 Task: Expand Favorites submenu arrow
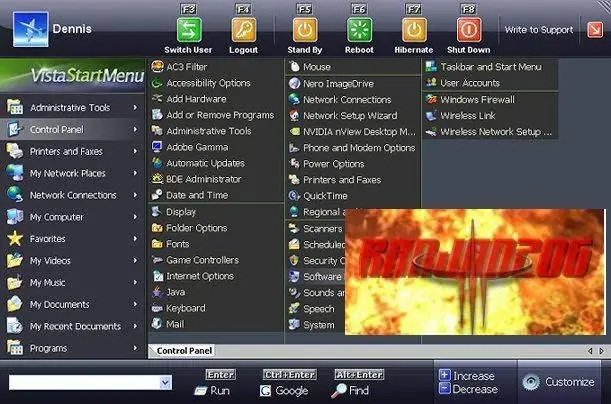[135, 238]
